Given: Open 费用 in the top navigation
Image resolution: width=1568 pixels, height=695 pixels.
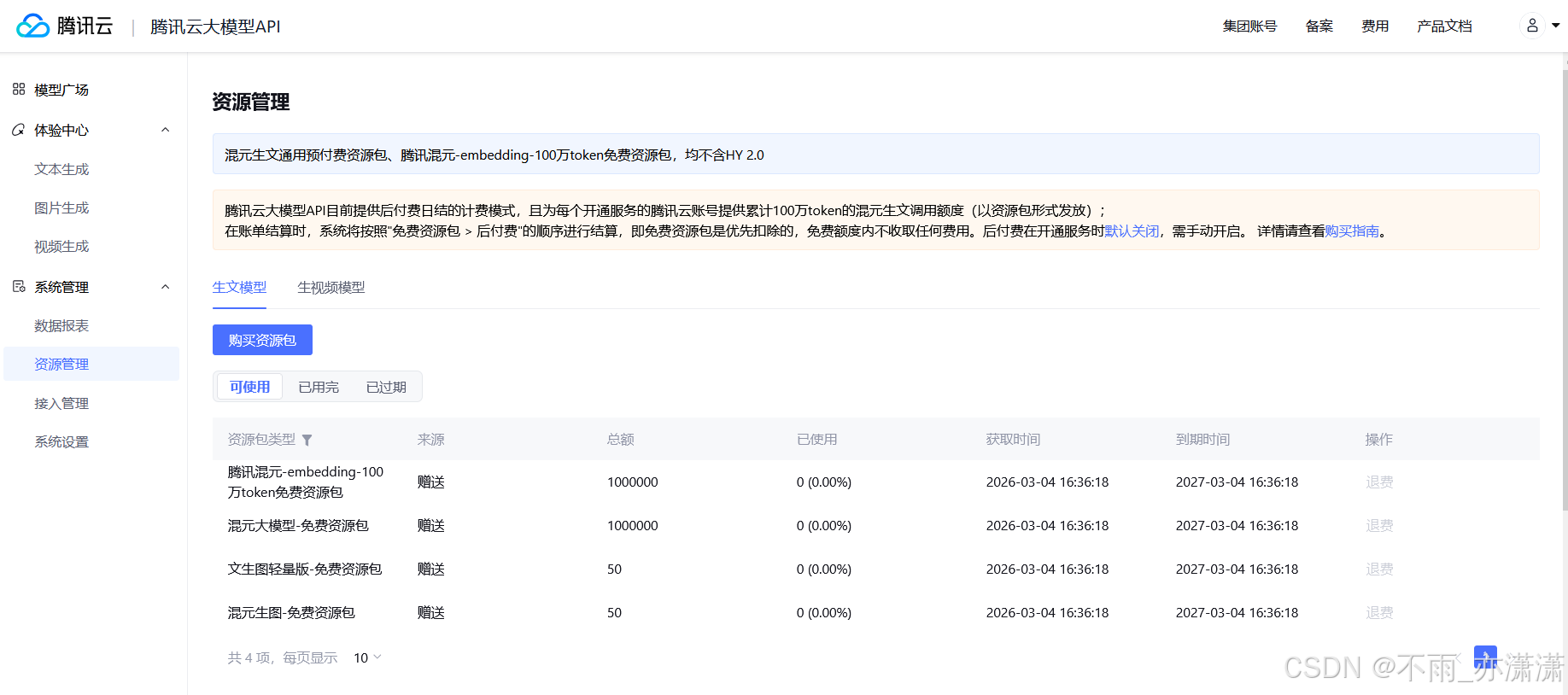Looking at the screenshot, I should point(1375,26).
